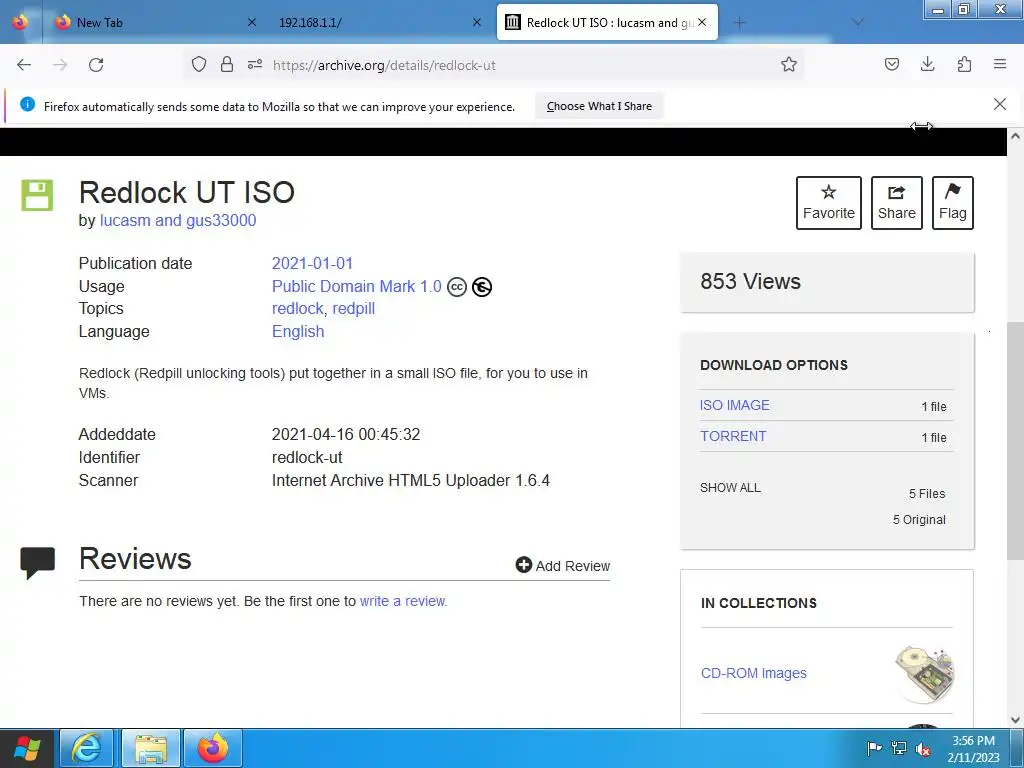Open a new tab with plus
Viewport: 1024px width, 768px height.
[x=739, y=23]
